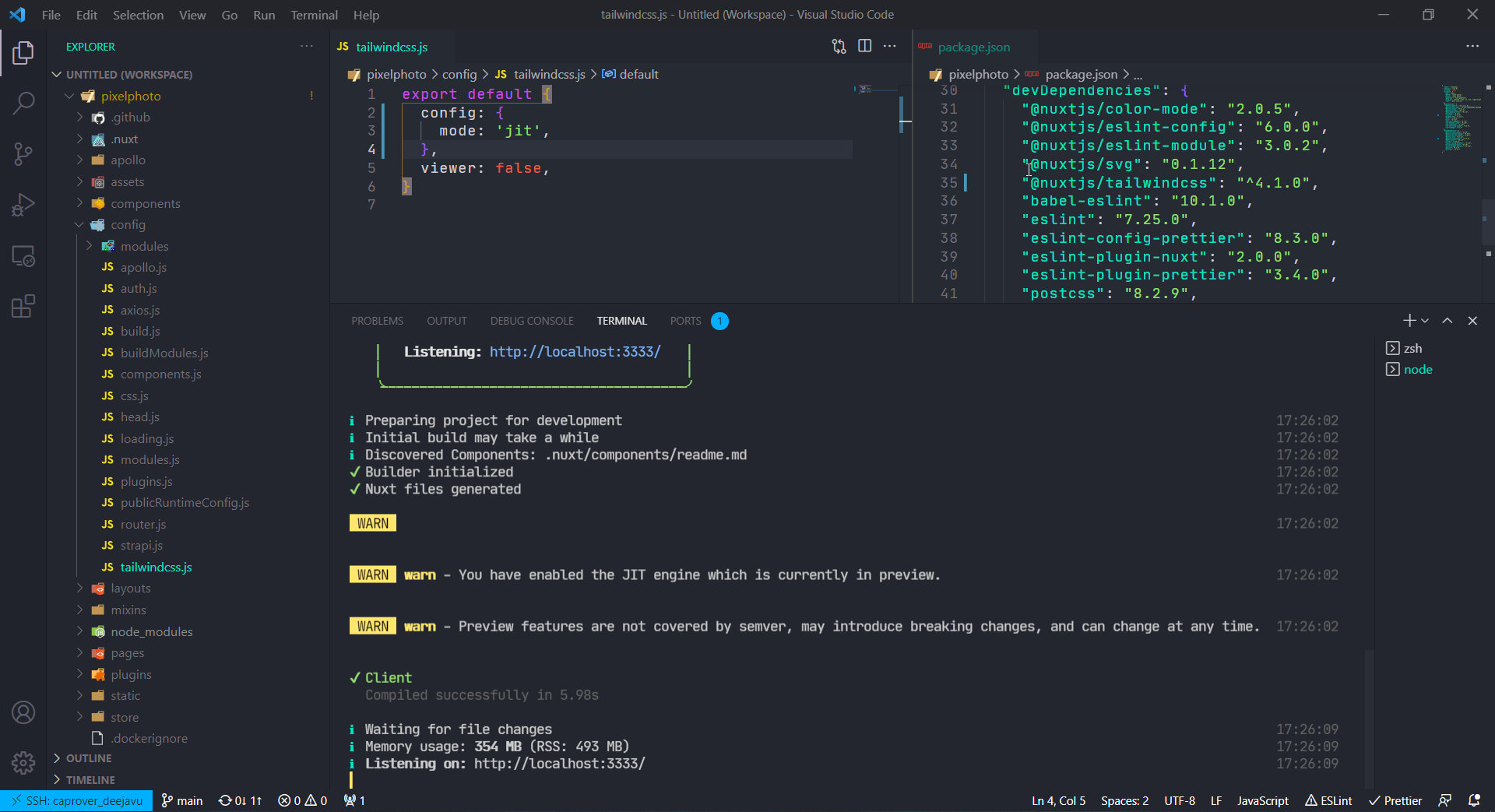Click the Open Changes compare icon
Screen dimensions: 1495x812
(x=839, y=46)
